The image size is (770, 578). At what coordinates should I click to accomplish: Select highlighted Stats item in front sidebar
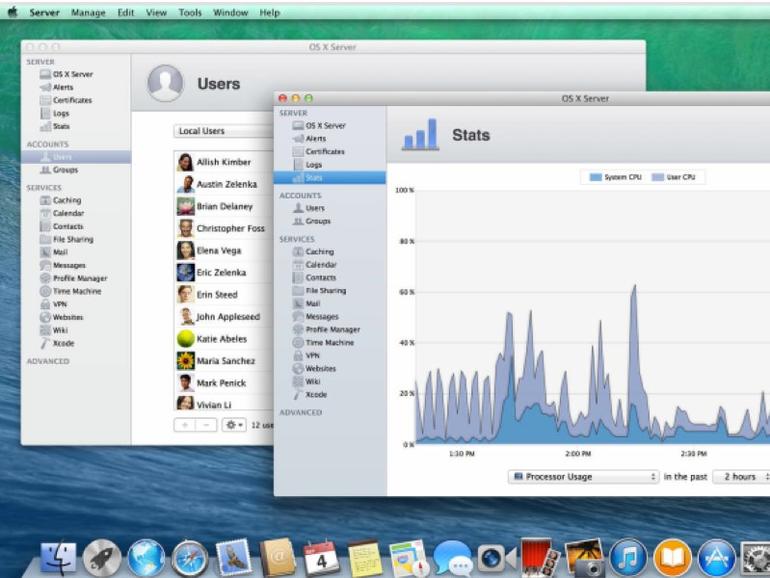tap(330, 177)
